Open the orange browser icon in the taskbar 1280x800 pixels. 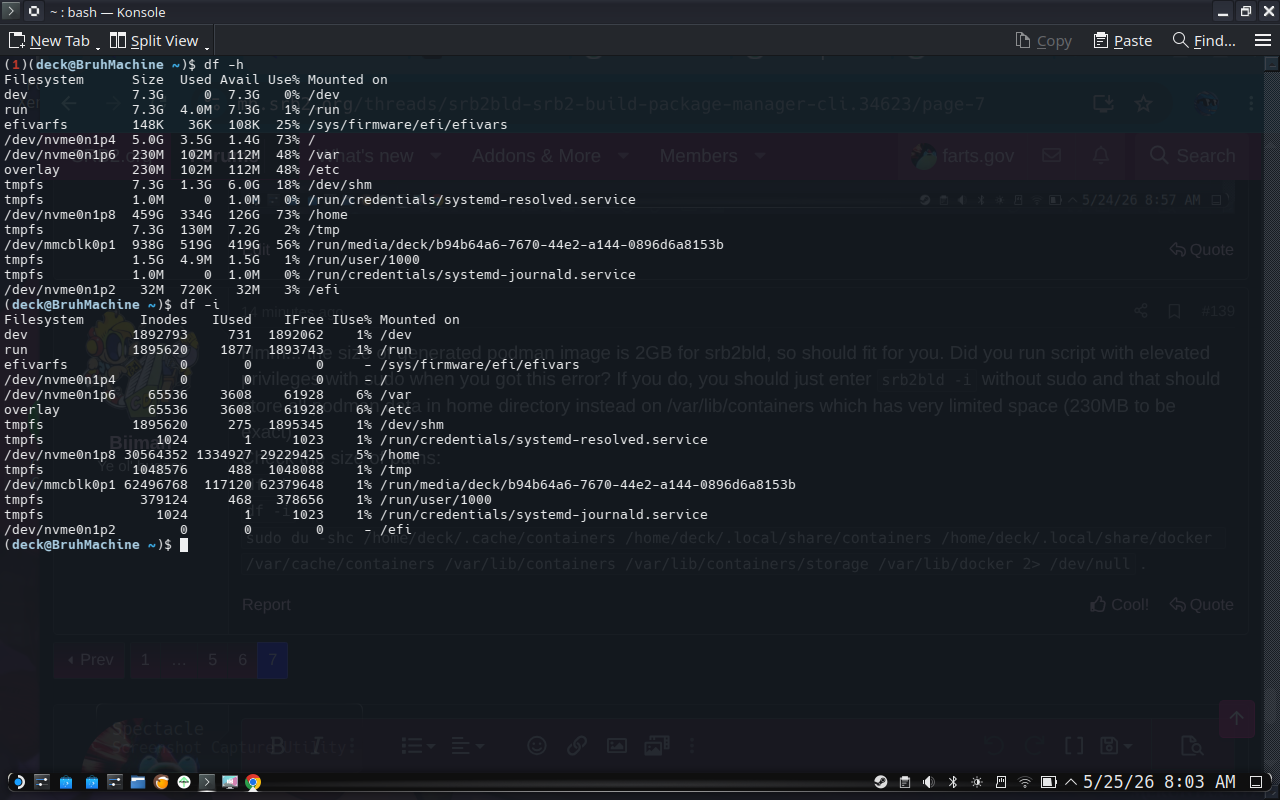point(162,782)
